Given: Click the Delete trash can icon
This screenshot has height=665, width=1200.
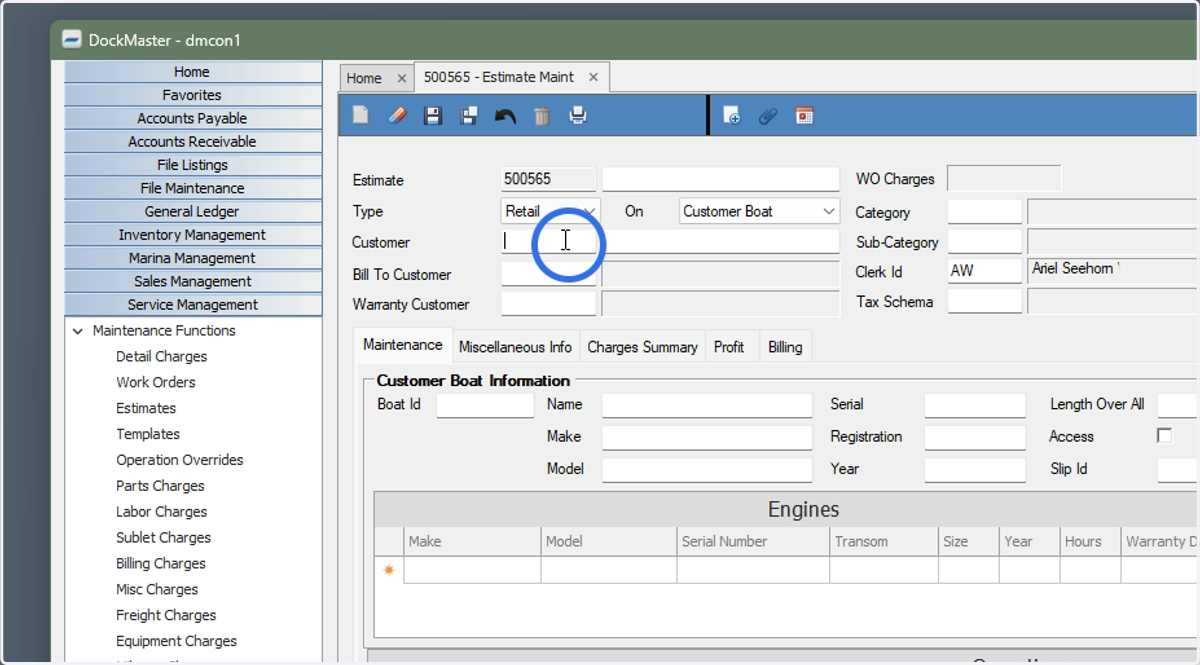Looking at the screenshot, I should click(x=542, y=116).
